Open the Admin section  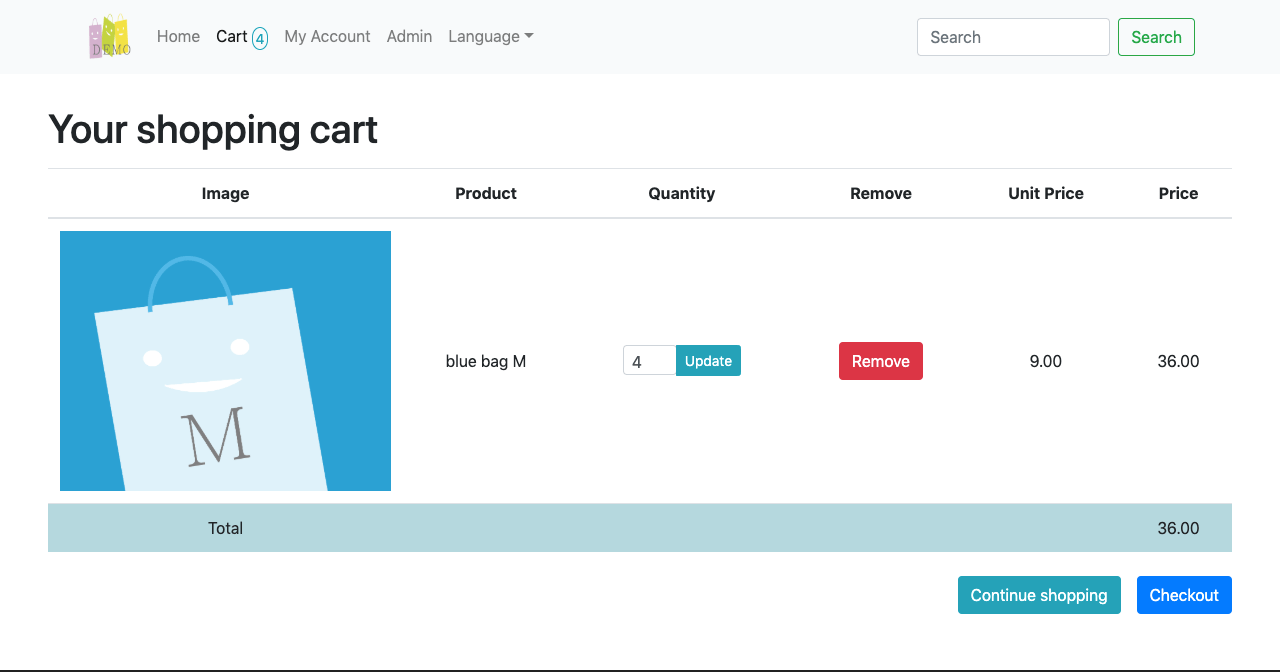[x=409, y=36]
